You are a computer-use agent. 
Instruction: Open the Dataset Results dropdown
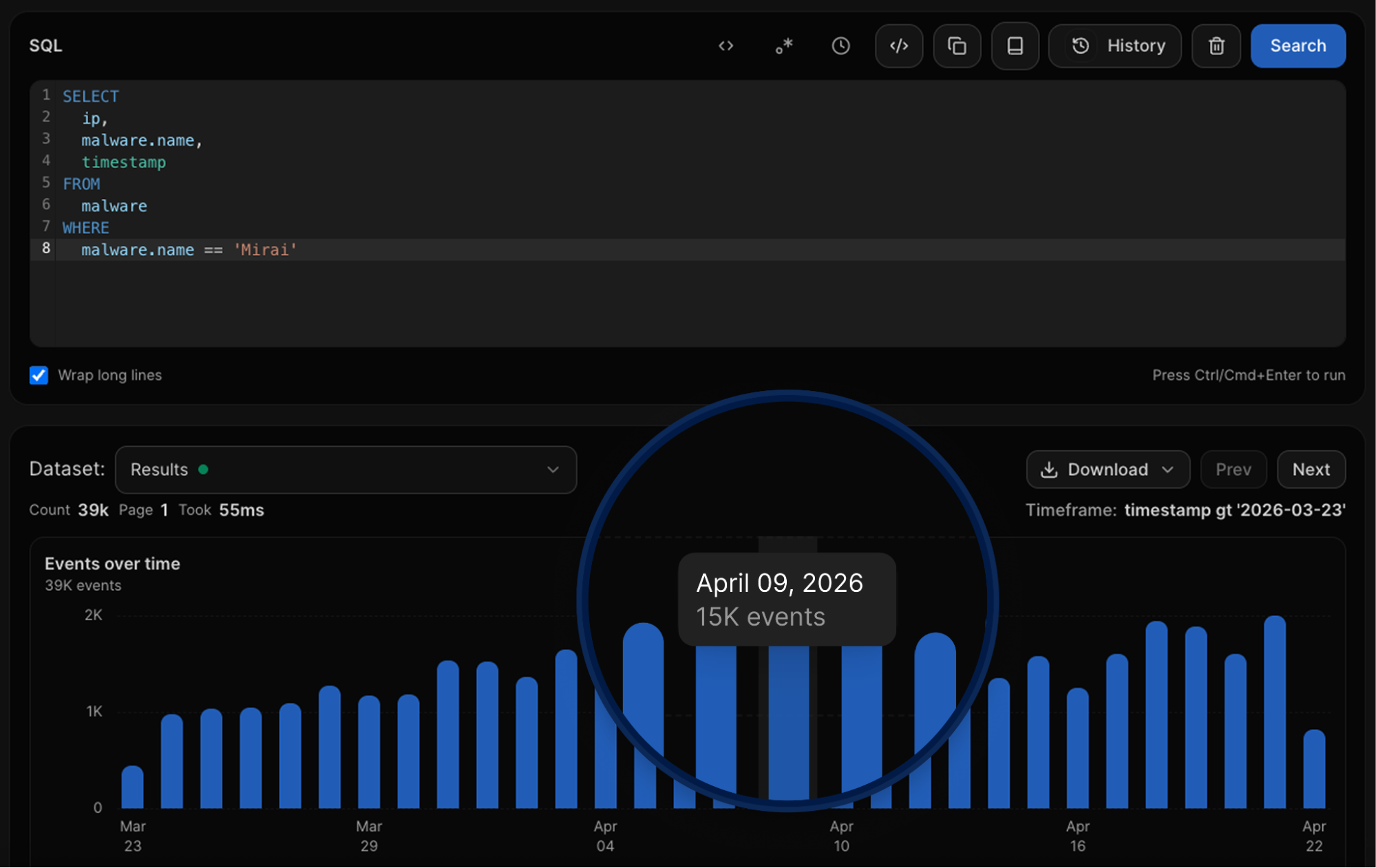pos(346,469)
